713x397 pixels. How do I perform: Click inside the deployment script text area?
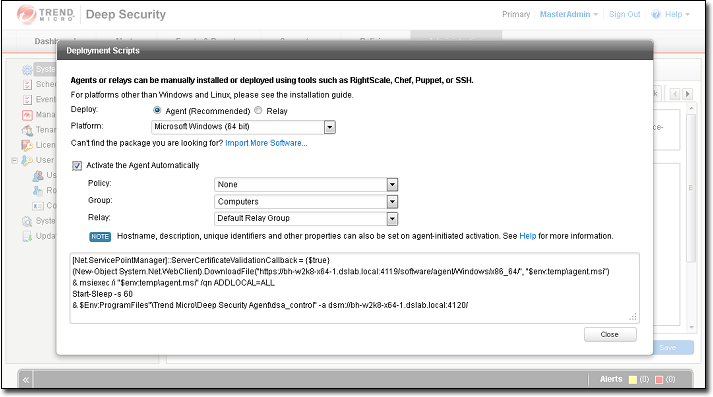pos(354,288)
